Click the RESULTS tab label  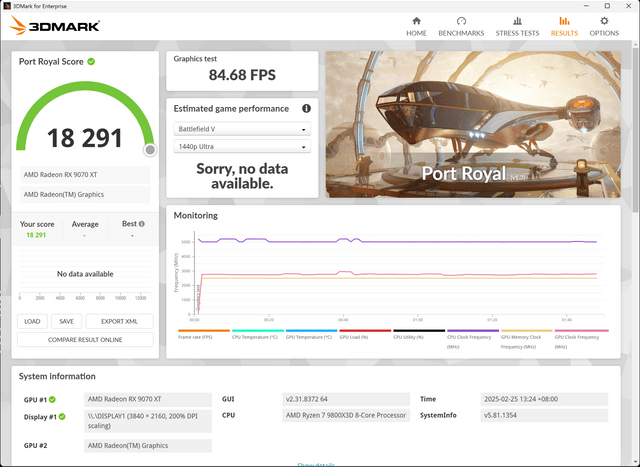[x=564, y=33]
